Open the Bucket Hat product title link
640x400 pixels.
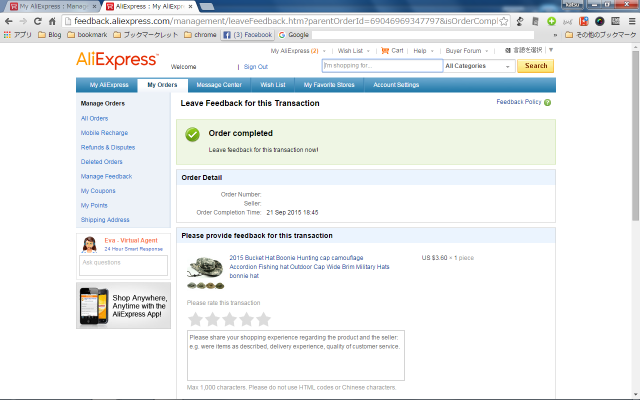(x=309, y=267)
